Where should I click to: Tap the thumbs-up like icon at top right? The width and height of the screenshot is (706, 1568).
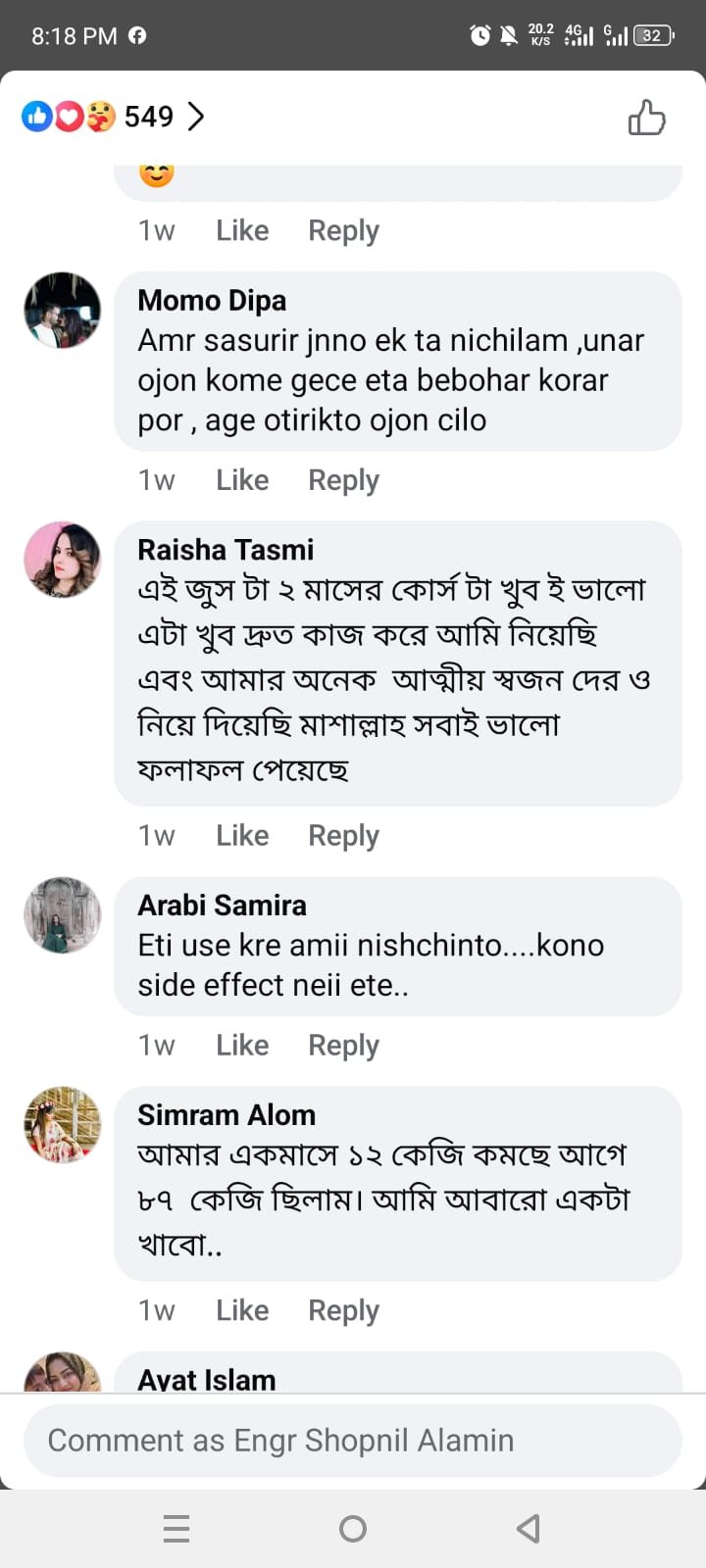[646, 118]
